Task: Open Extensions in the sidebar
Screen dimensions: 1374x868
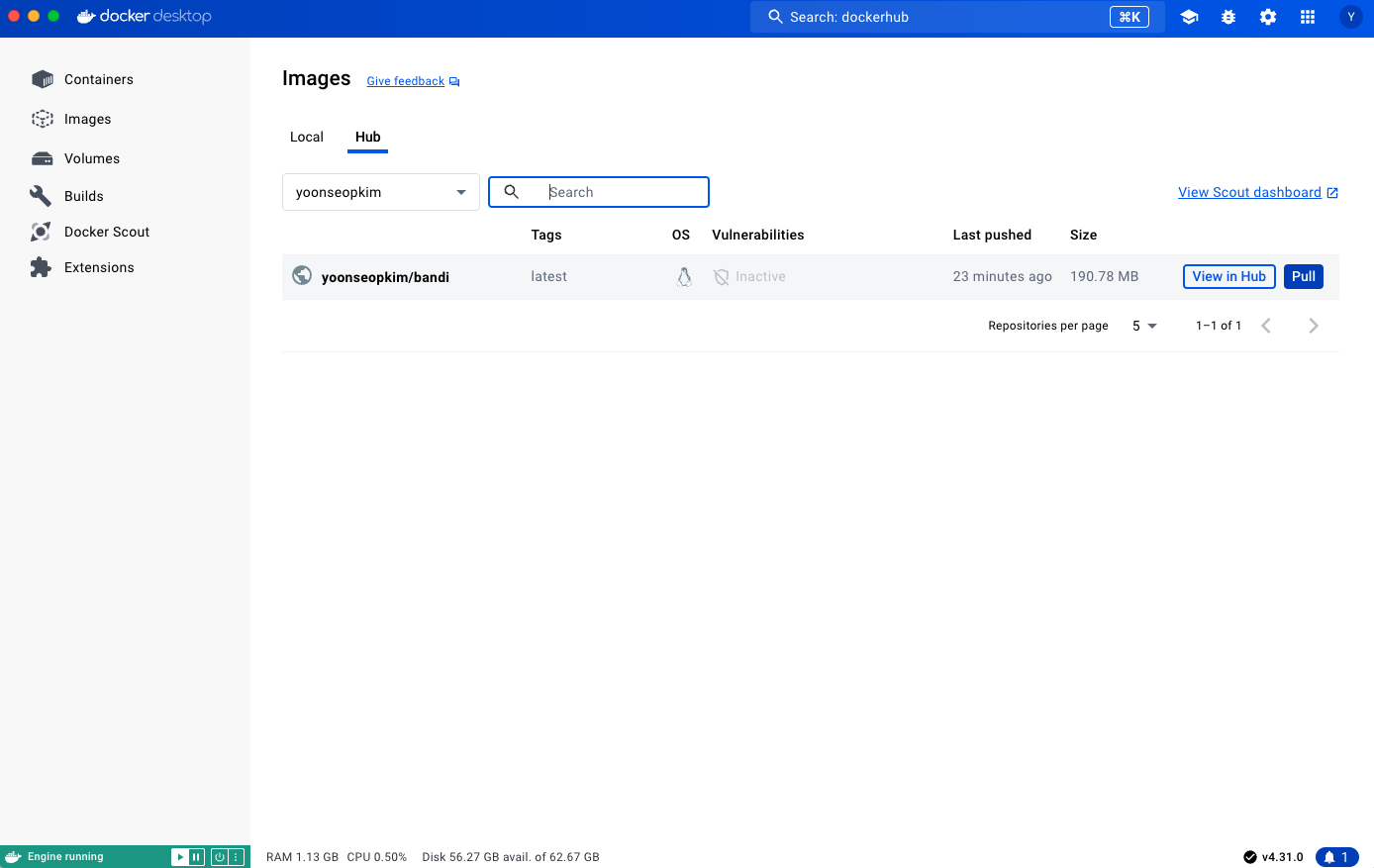Action: pyautogui.click(x=99, y=267)
